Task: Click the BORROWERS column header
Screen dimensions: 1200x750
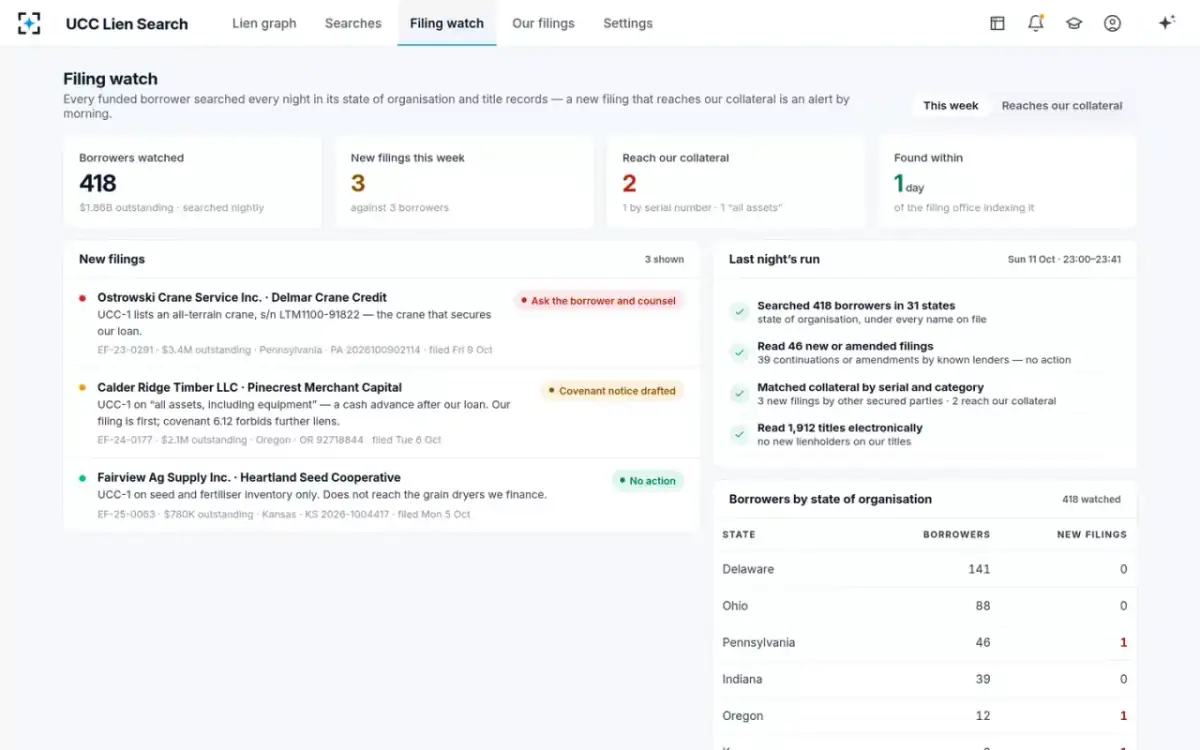Action: [x=956, y=535]
